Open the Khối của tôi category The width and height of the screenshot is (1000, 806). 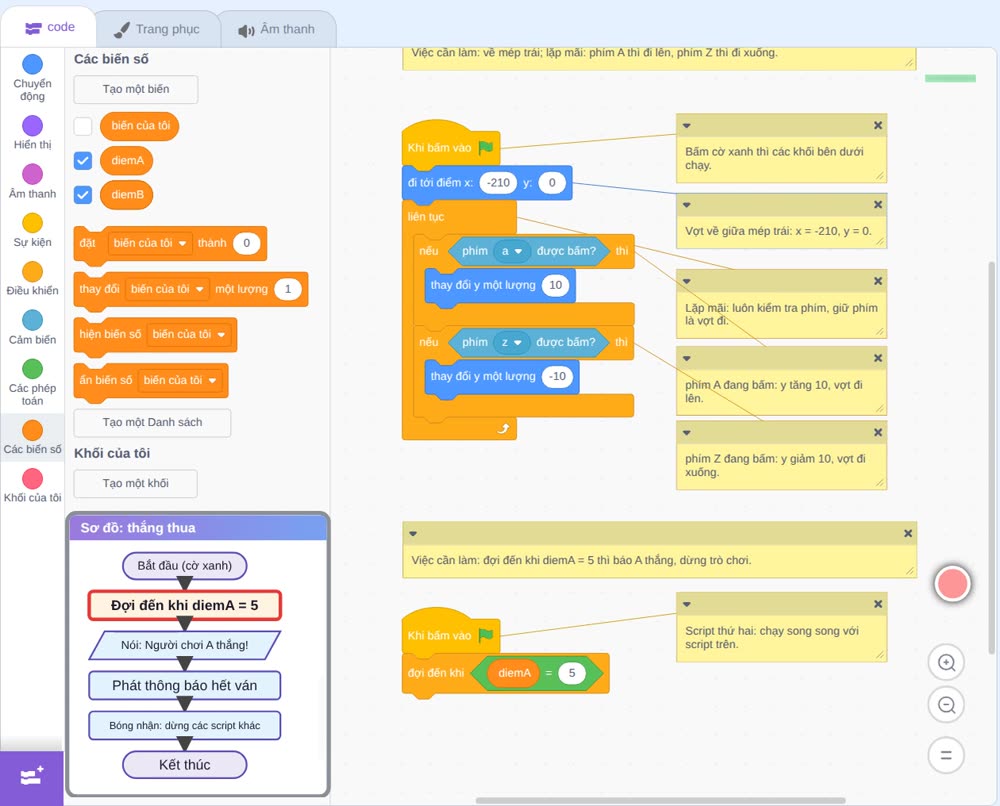pos(33,485)
